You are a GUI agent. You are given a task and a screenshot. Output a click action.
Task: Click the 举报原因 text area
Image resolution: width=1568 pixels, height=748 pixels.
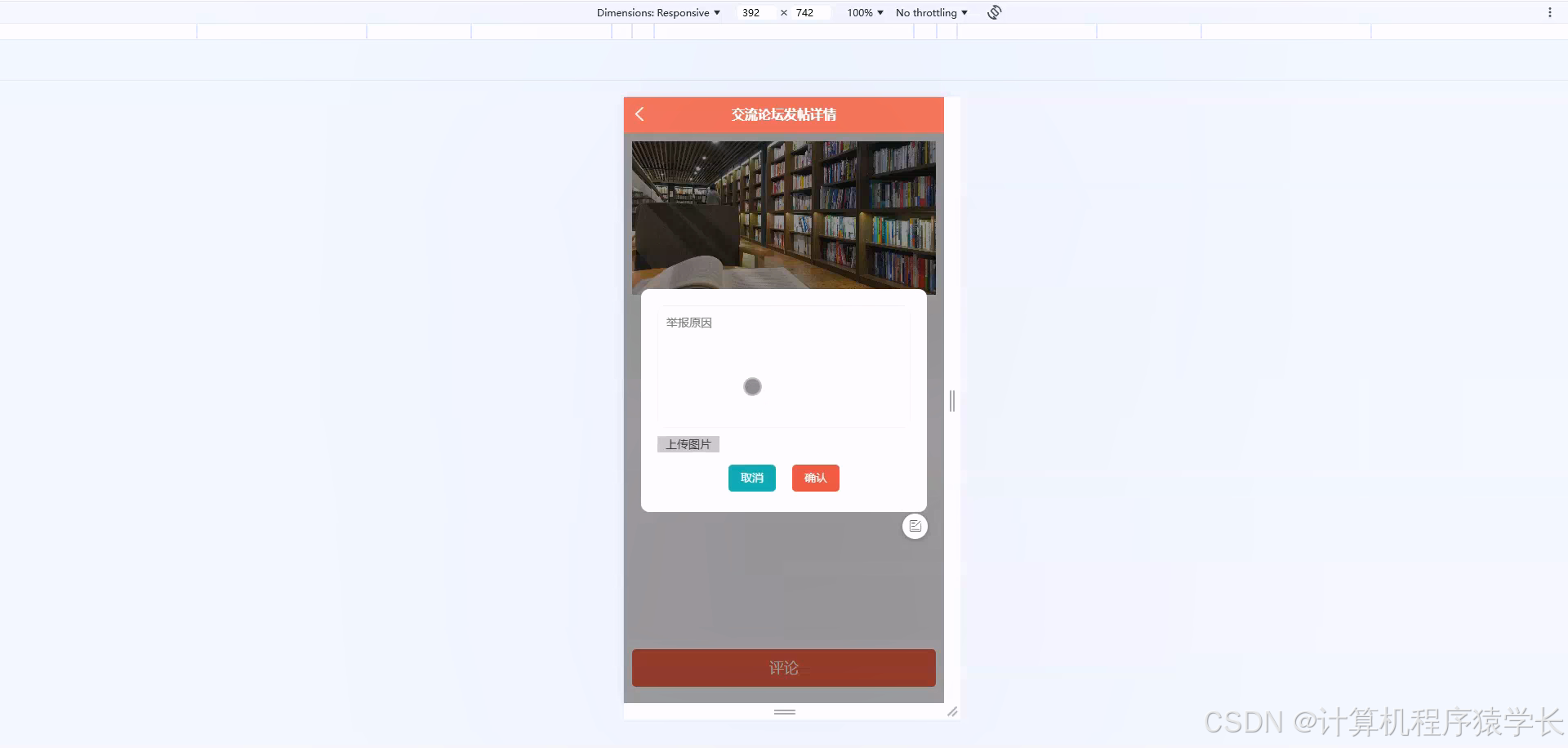pos(783,367)
